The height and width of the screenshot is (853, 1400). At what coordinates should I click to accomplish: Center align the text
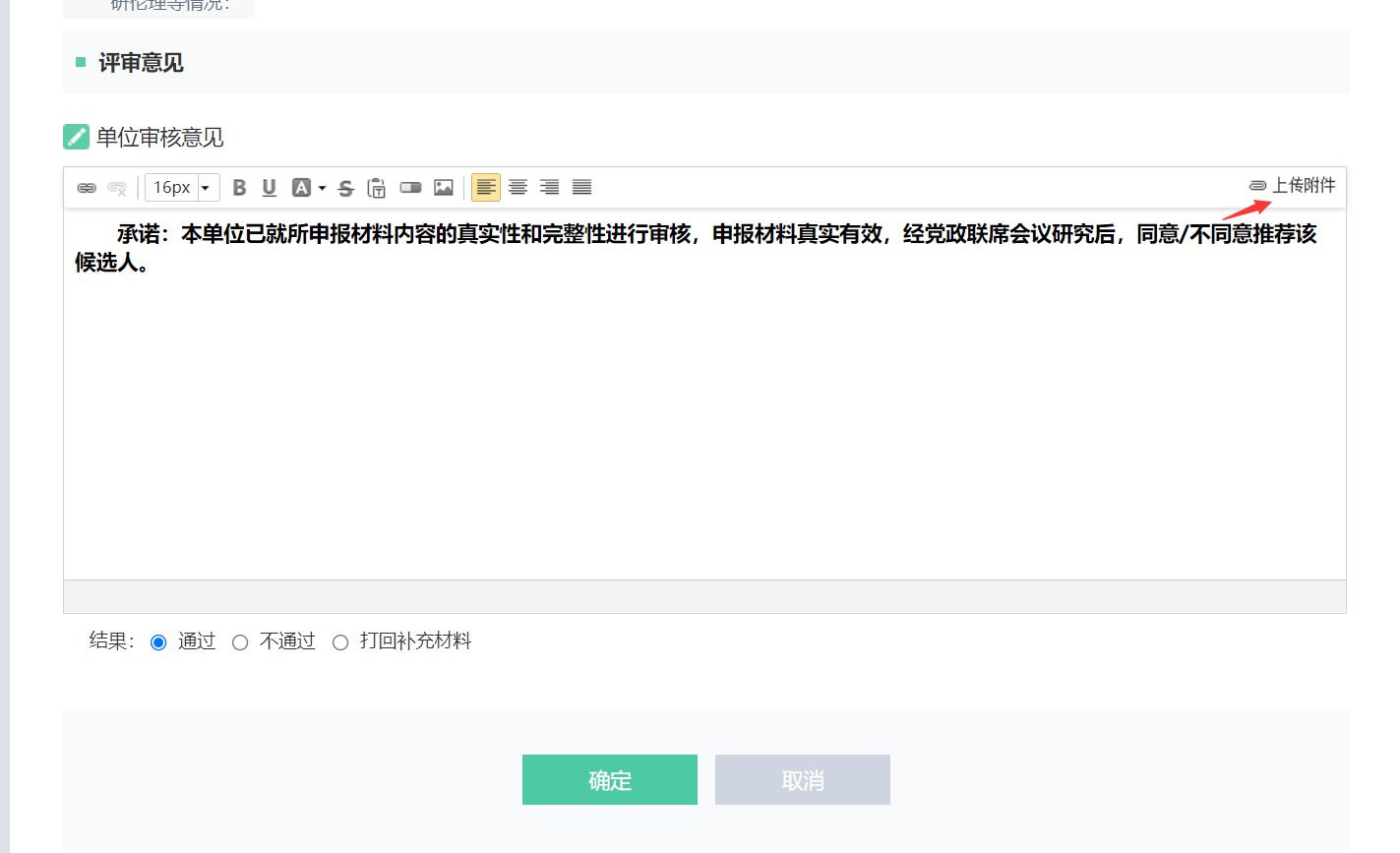tap(517, 188)
